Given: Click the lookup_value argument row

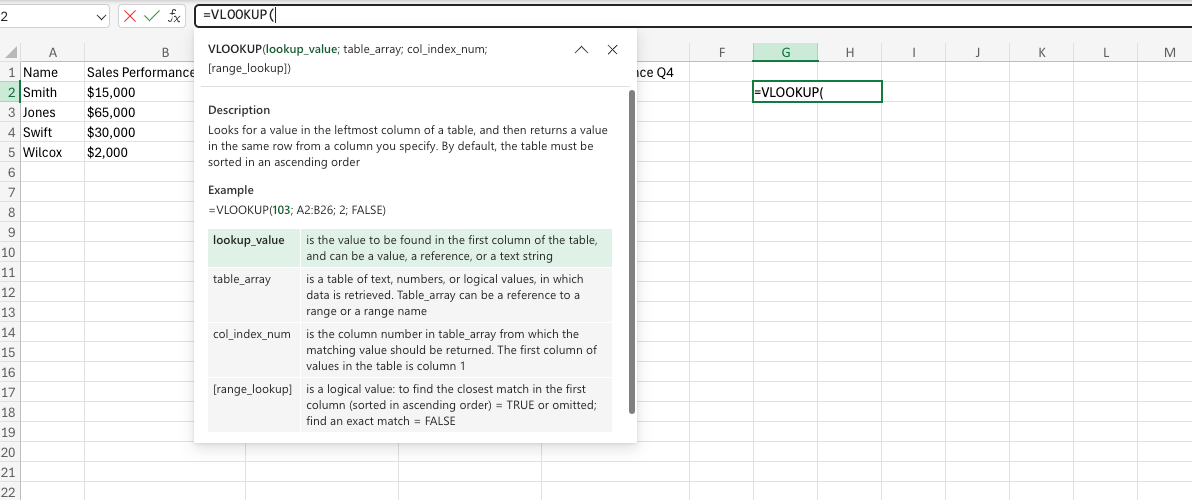Looking at the screenshot, I should tap(410, 248).
